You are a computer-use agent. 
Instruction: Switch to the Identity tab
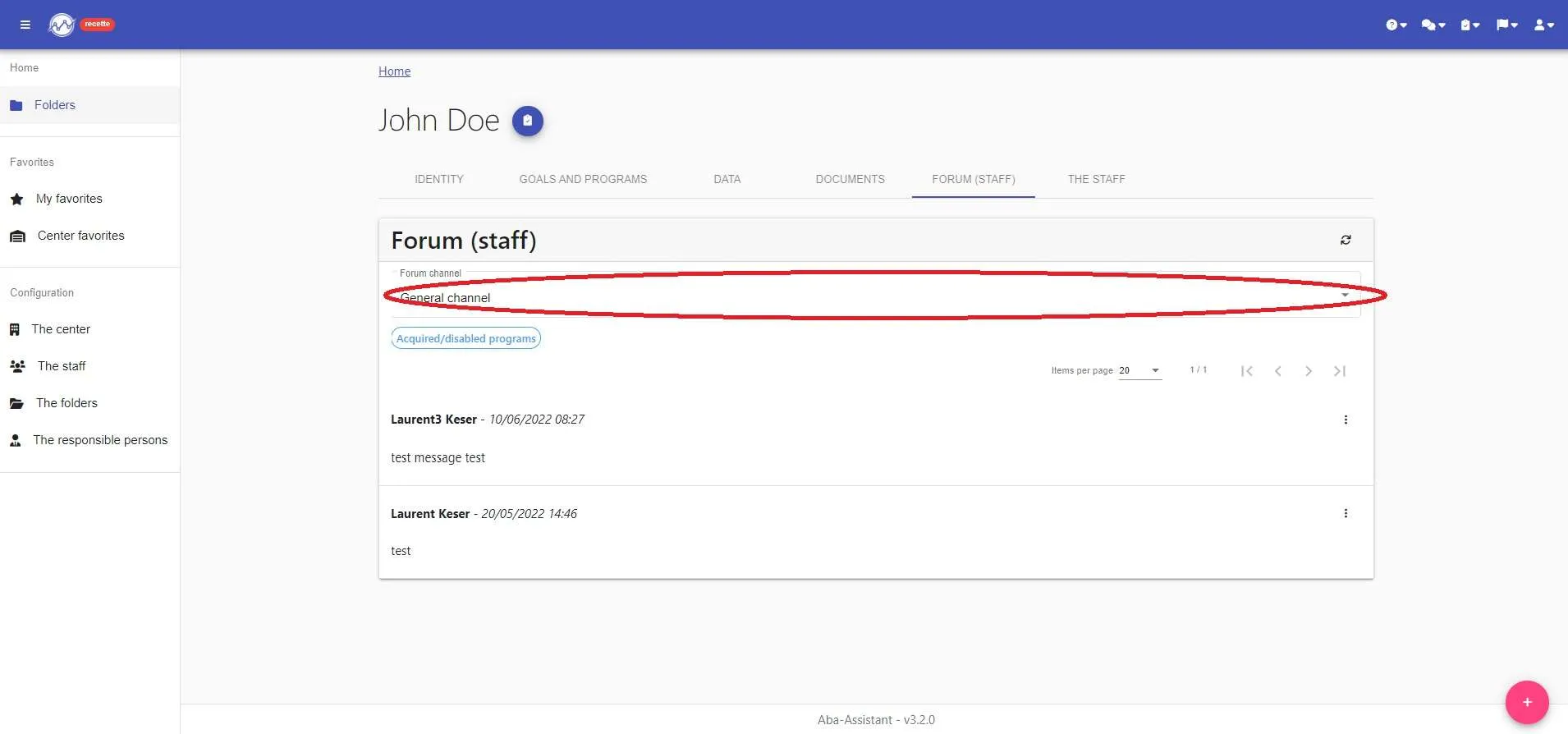[439, 179]
